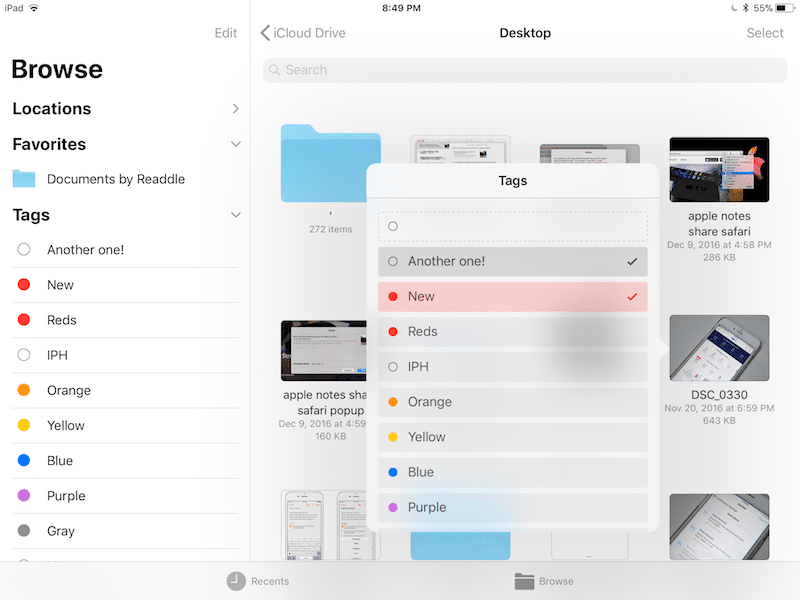Viewport: 800px width, 600px height.
Task: Tap the Bluetooth icon in status bar
Action: (x=742, y=8)
